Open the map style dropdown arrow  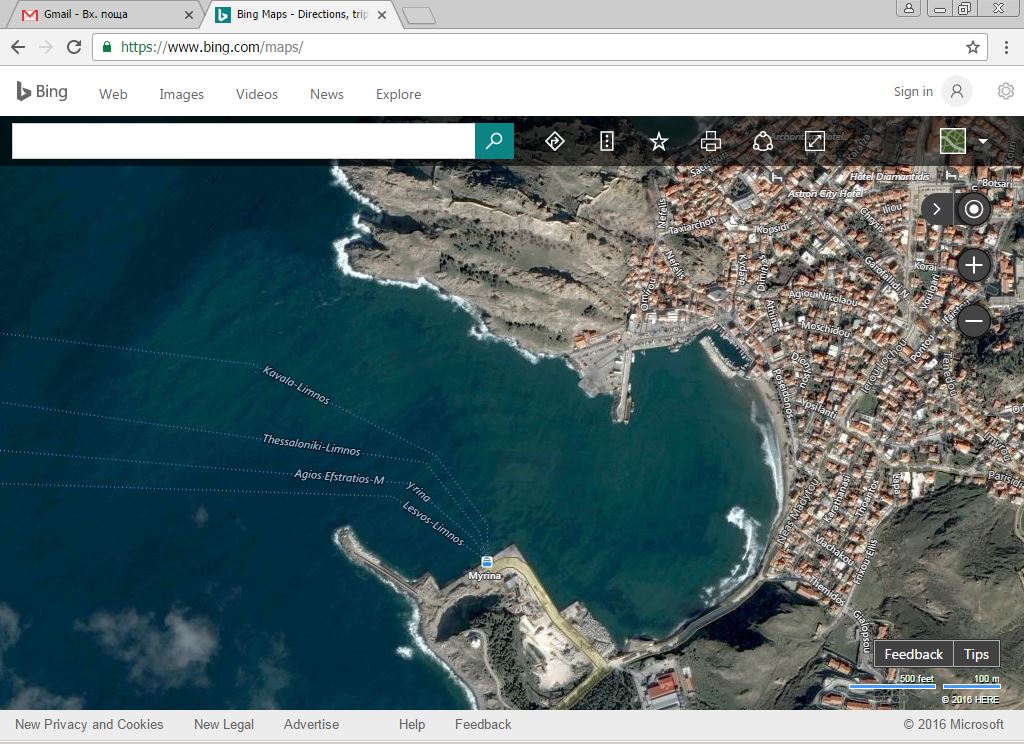(x=983, y=142)
